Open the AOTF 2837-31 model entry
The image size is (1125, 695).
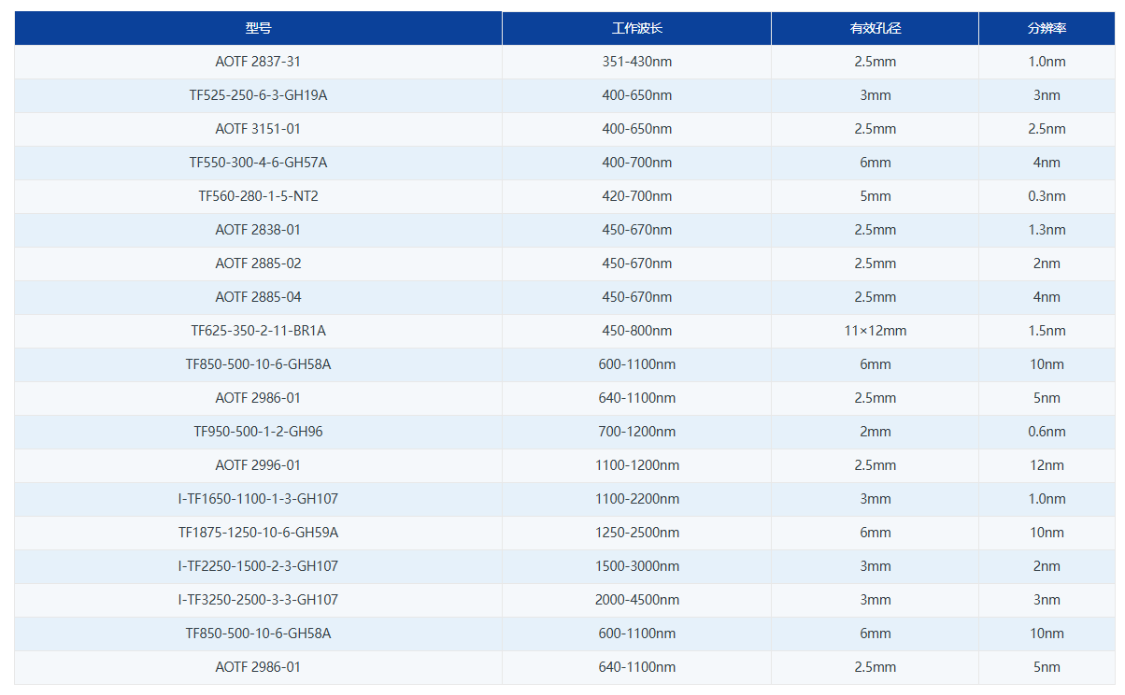258,62
